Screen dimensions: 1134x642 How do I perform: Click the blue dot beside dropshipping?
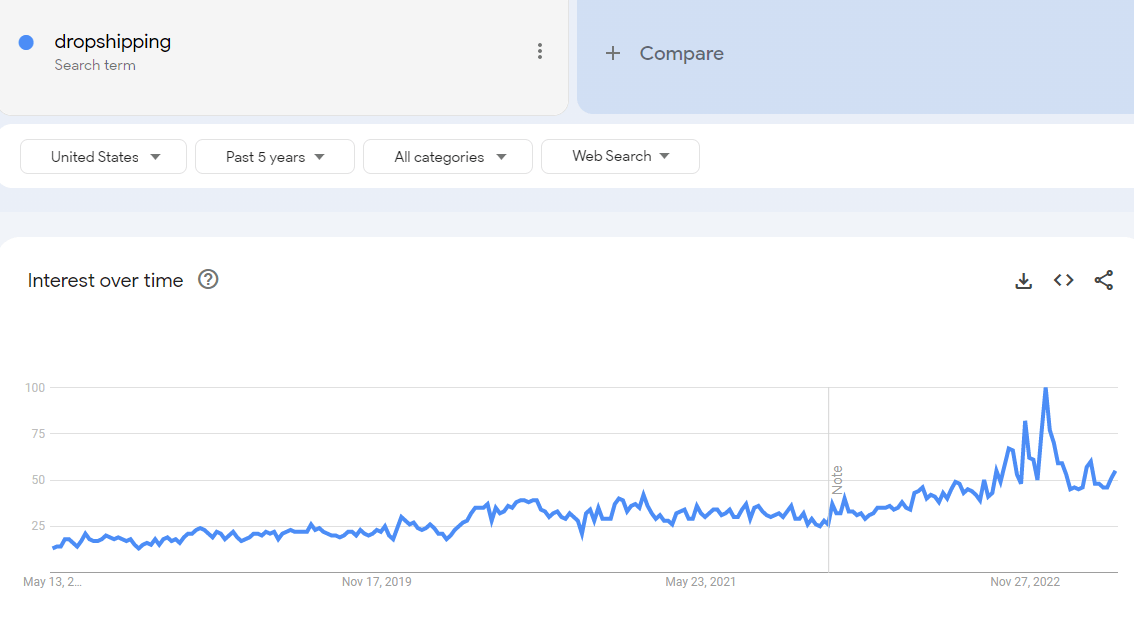point(28,42)
